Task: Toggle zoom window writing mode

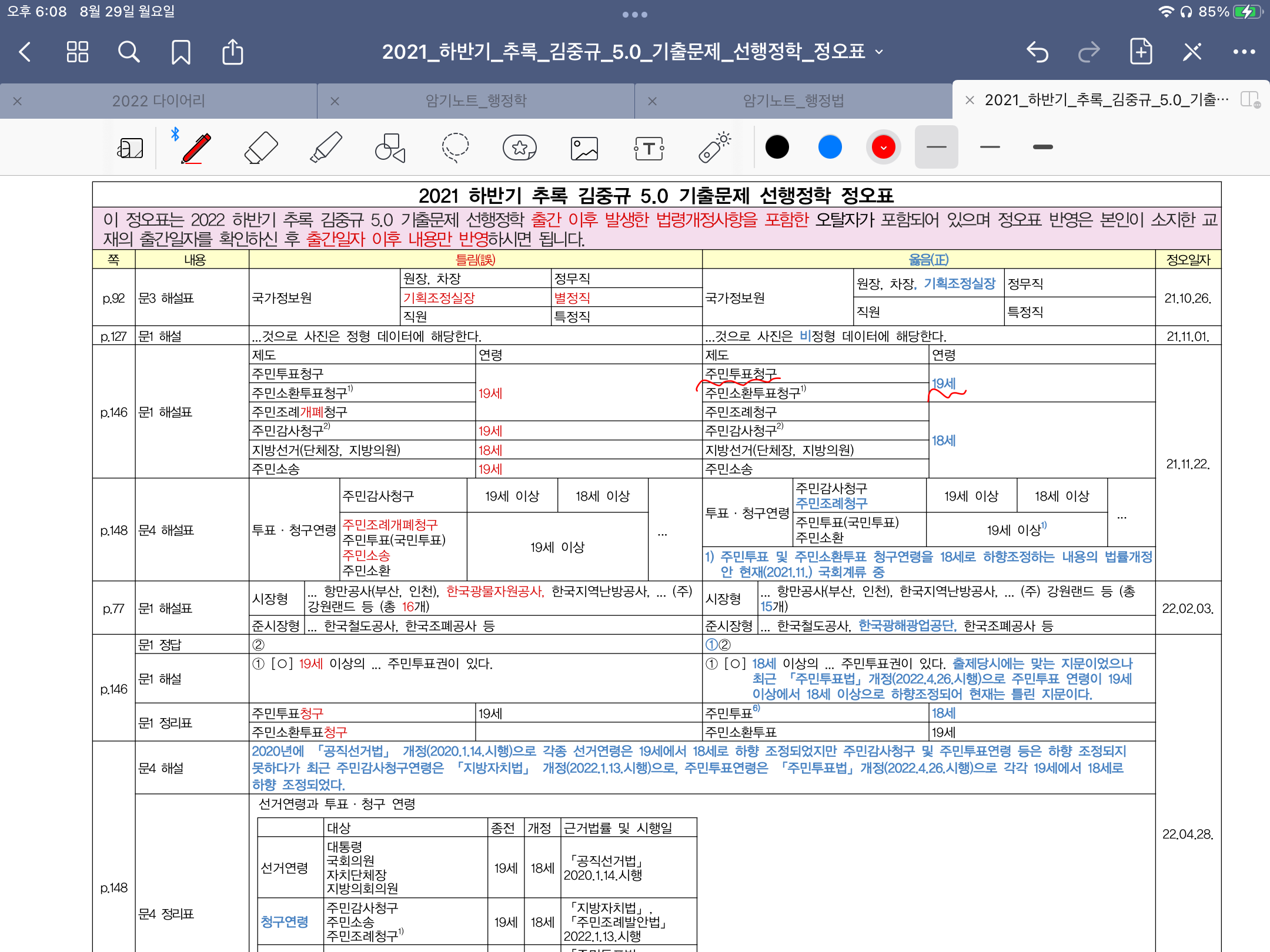Action: 130,148
